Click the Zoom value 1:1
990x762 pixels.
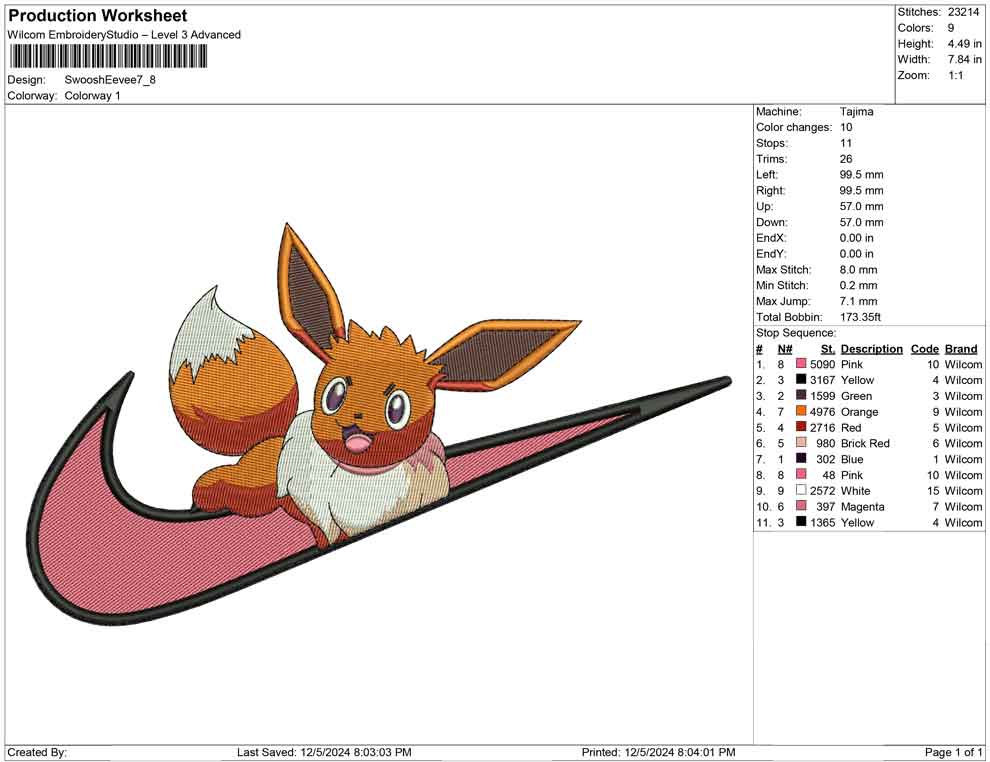click(x=955, y=75)
